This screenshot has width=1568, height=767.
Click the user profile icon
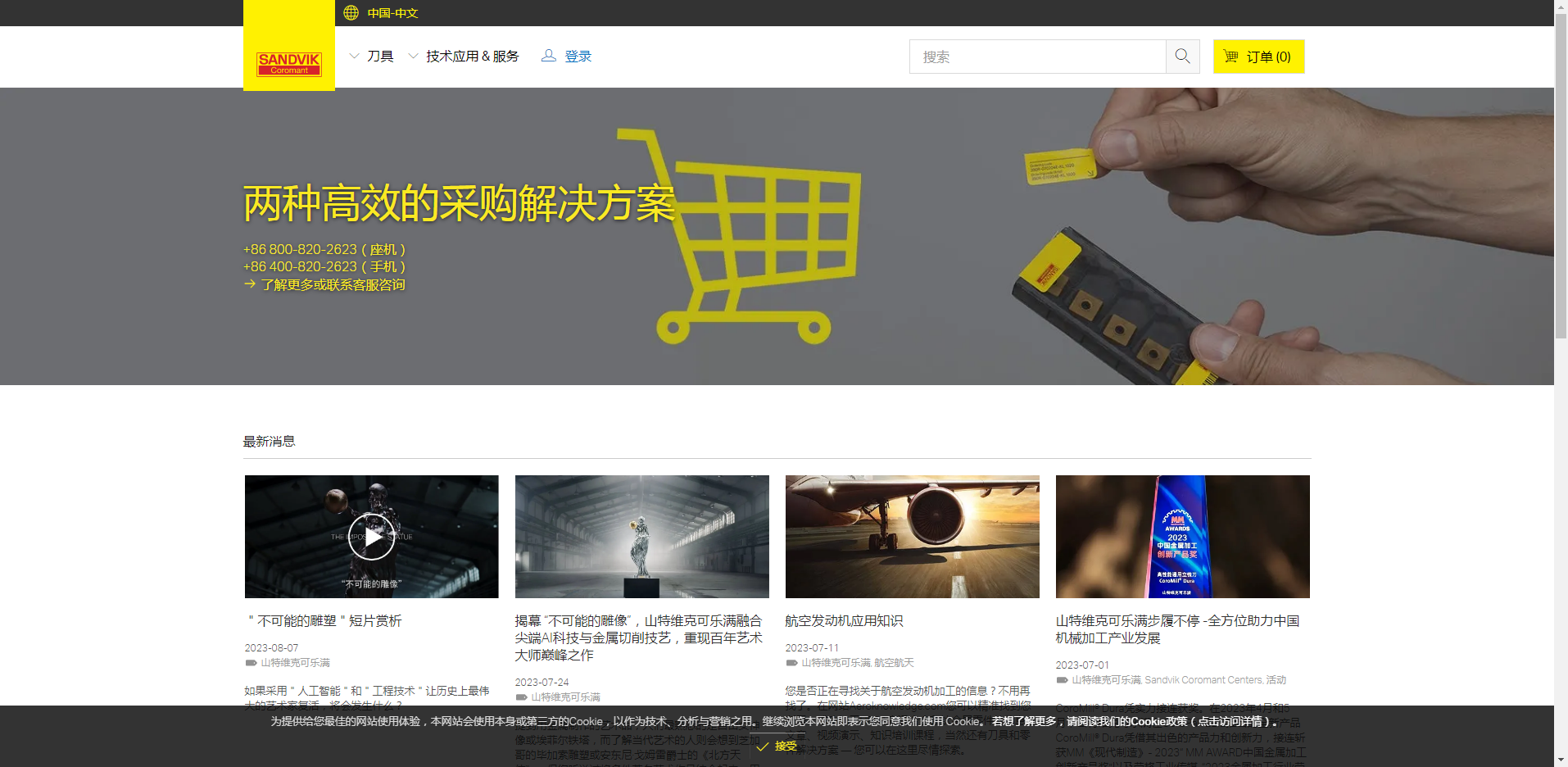pos(549,56)
